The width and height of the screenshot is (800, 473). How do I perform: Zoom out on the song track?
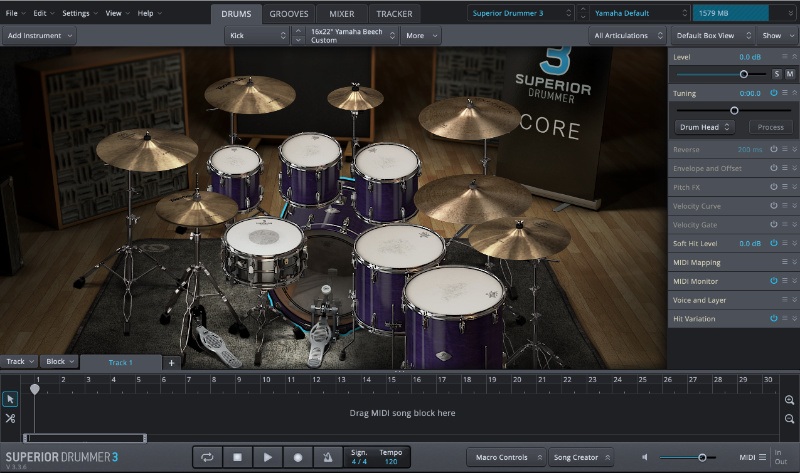[789, 419]
